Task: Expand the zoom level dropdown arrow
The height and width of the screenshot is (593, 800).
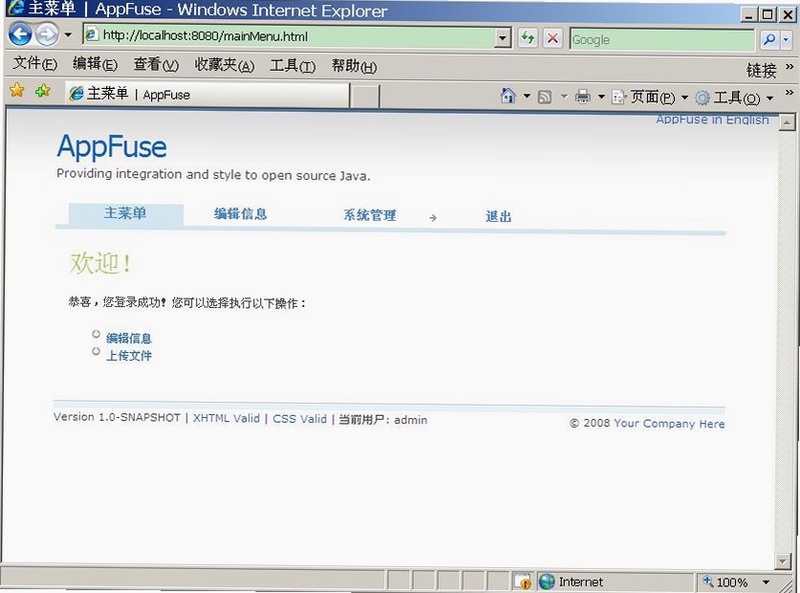Action: (x=766, y=582)
